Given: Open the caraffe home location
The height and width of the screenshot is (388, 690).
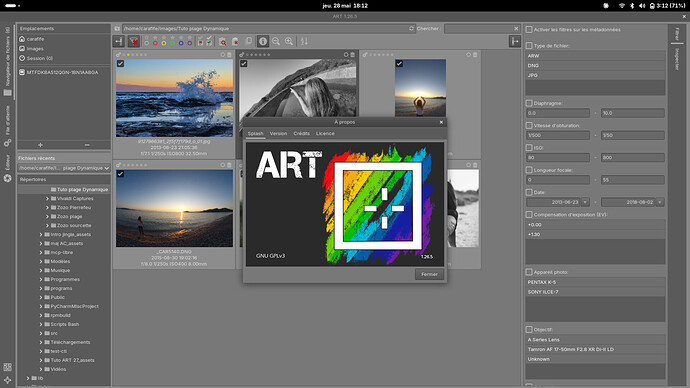Looking at the screenshot, I should 35,39.
